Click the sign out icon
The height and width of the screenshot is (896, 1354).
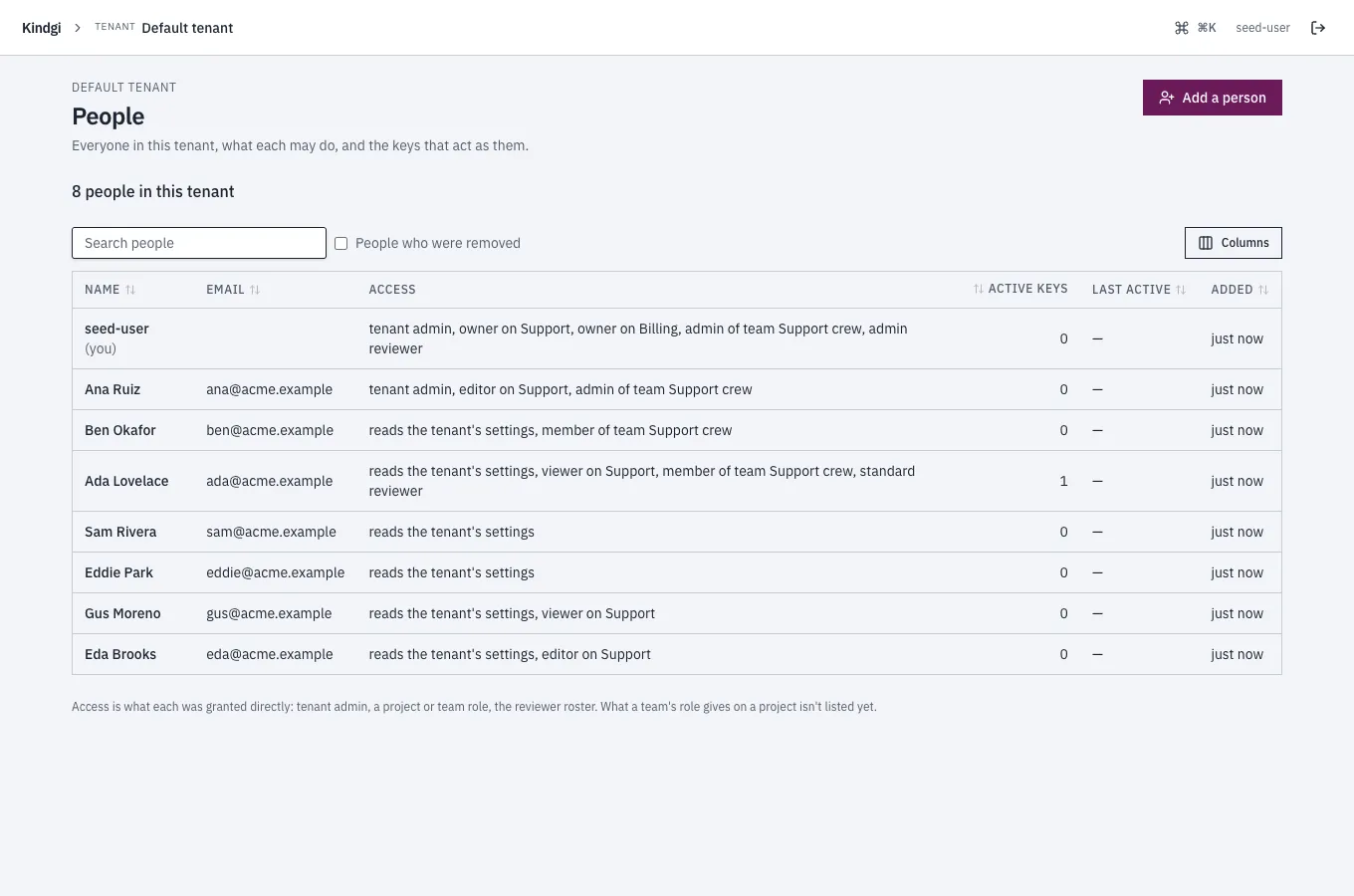click(1318, 28)
